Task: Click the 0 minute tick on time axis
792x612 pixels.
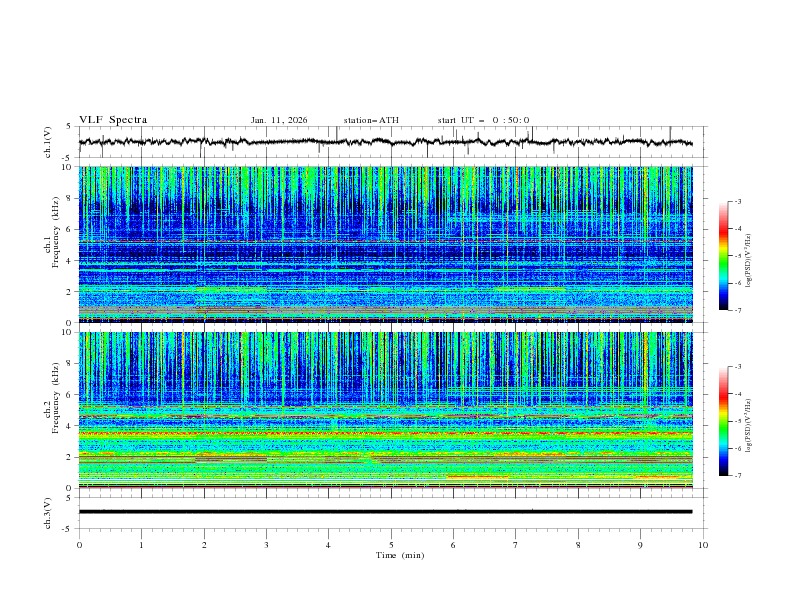Action: (x=79, y=545)
